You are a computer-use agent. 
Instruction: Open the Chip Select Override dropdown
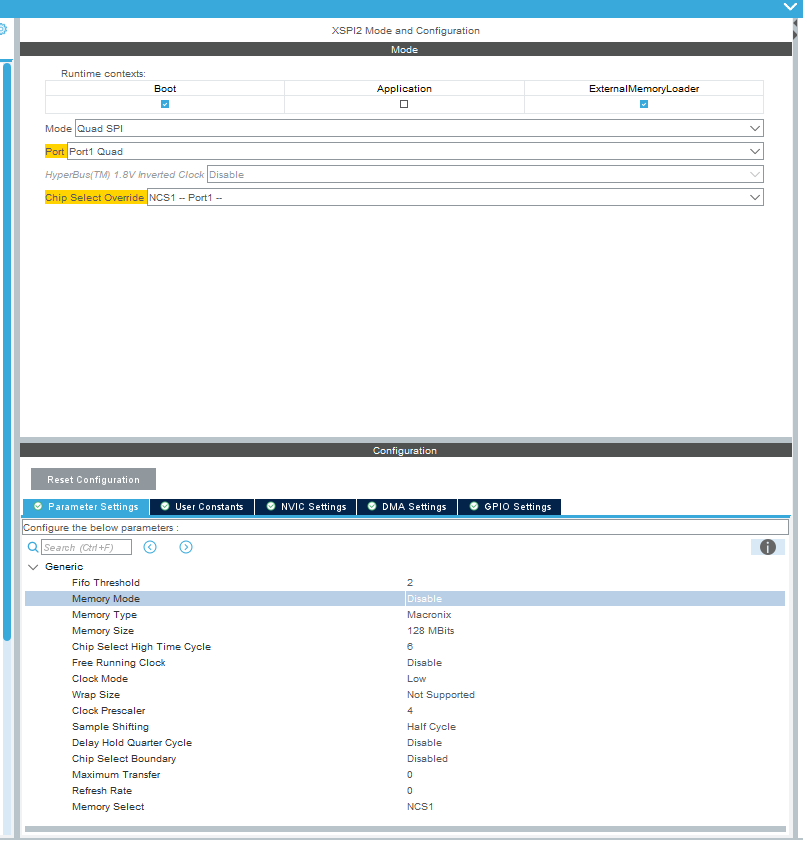455,198
